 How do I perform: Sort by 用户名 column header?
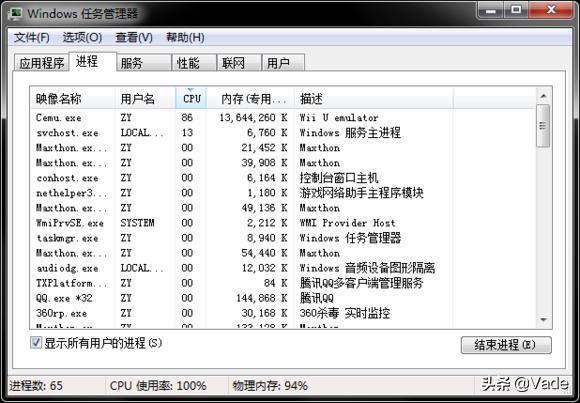pos(145,99)
